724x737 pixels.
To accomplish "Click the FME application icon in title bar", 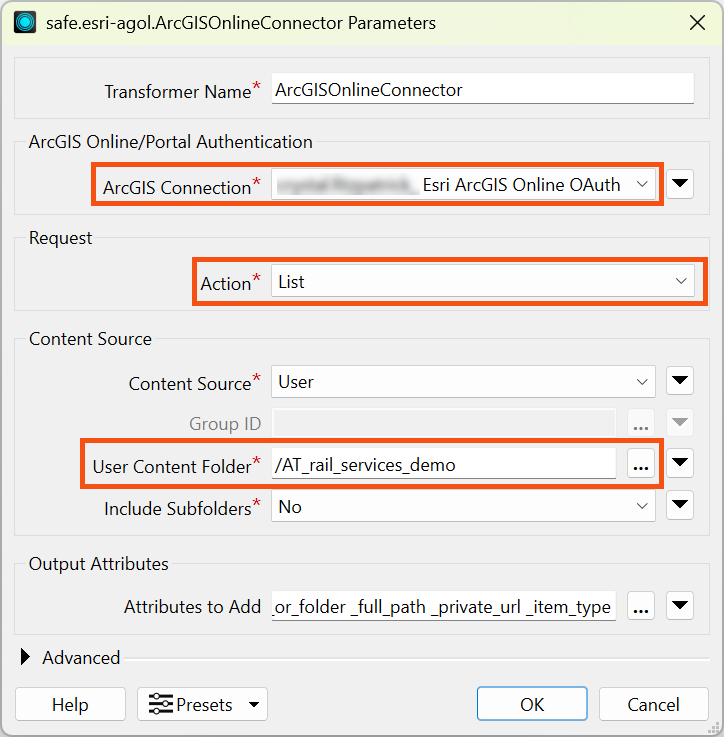I will point(25,22).
